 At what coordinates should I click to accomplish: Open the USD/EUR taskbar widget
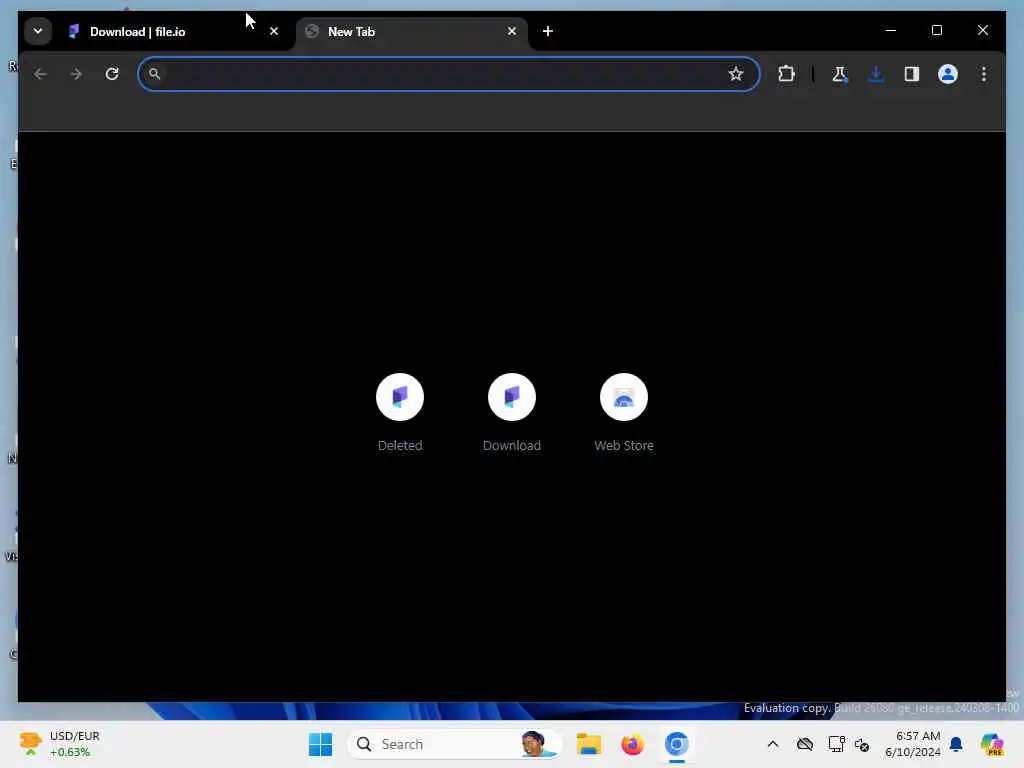[x=60, y=744]
